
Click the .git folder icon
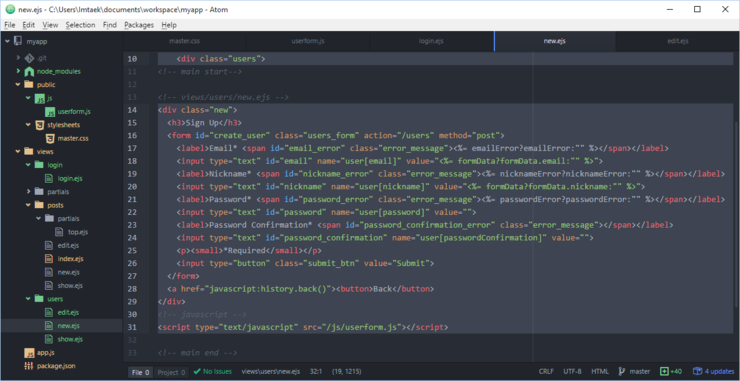(x=29, y=58)
